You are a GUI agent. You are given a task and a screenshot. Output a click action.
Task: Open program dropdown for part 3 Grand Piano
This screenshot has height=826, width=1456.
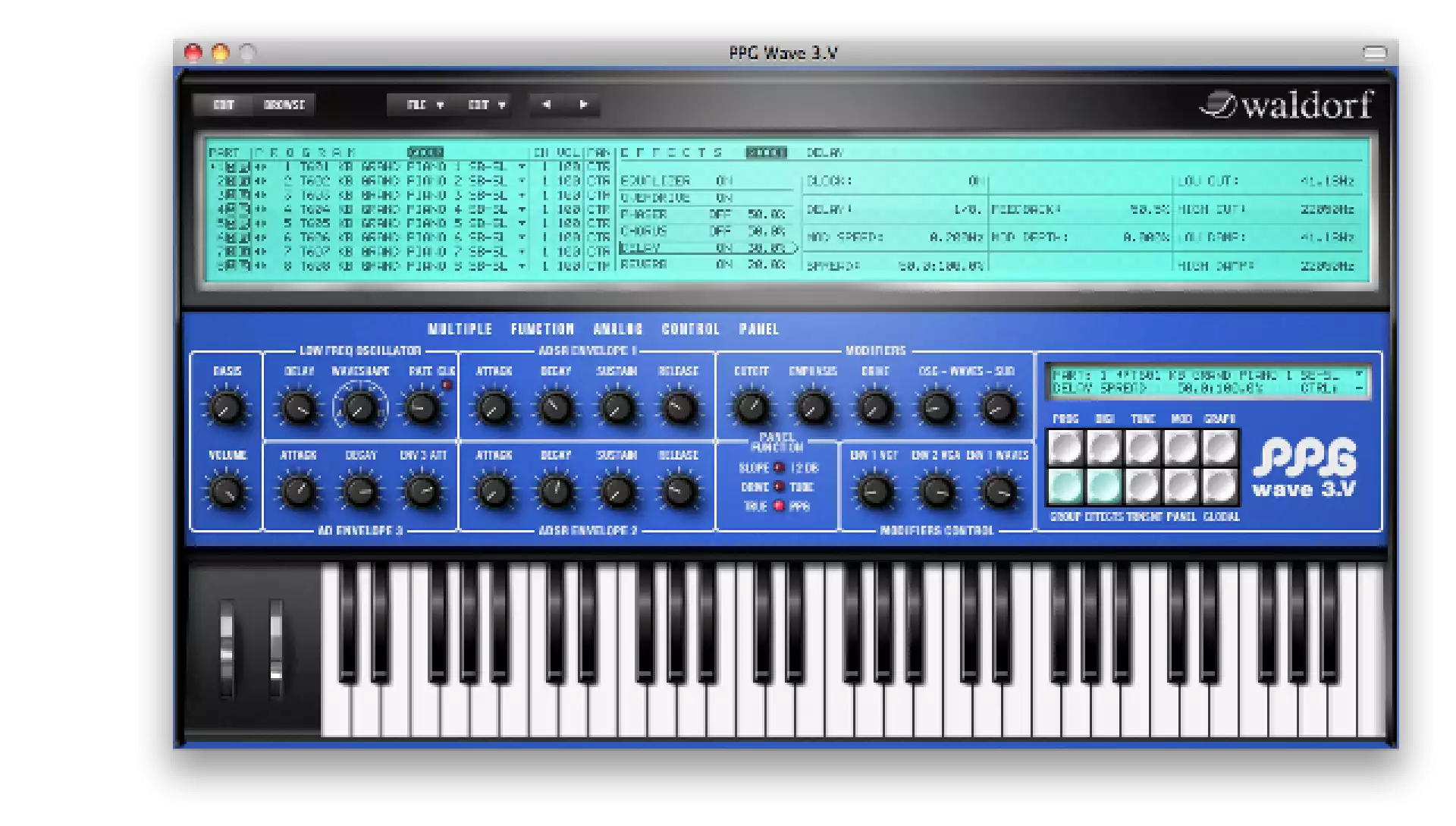point(522,196)
